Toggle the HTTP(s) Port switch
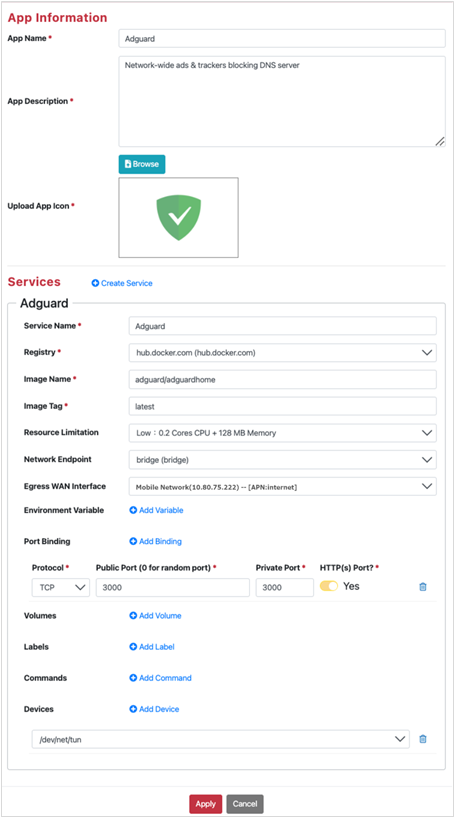Viewport: 454px width, 817px height. (x=329, y=587)
